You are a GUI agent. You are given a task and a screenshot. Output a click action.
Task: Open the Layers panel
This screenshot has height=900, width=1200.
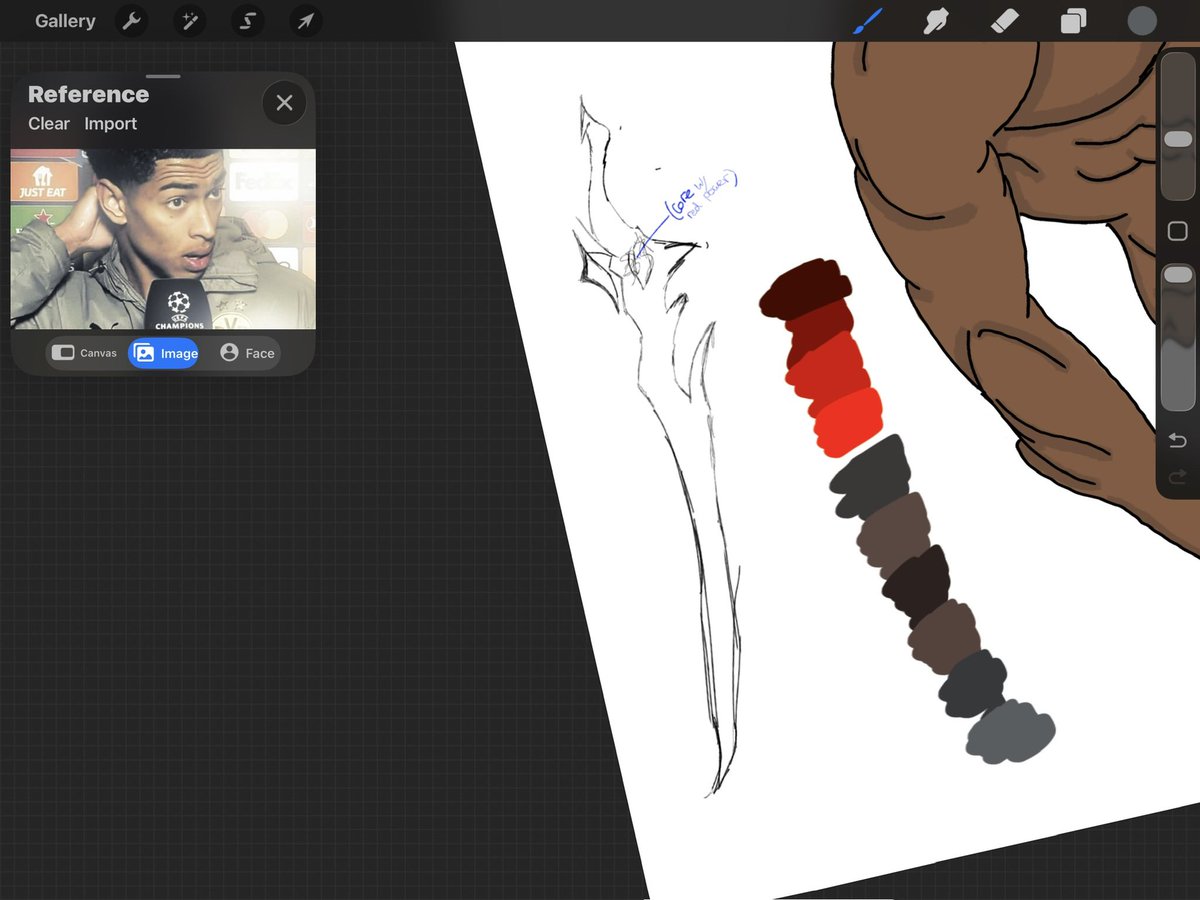[x=1074, y=21]
